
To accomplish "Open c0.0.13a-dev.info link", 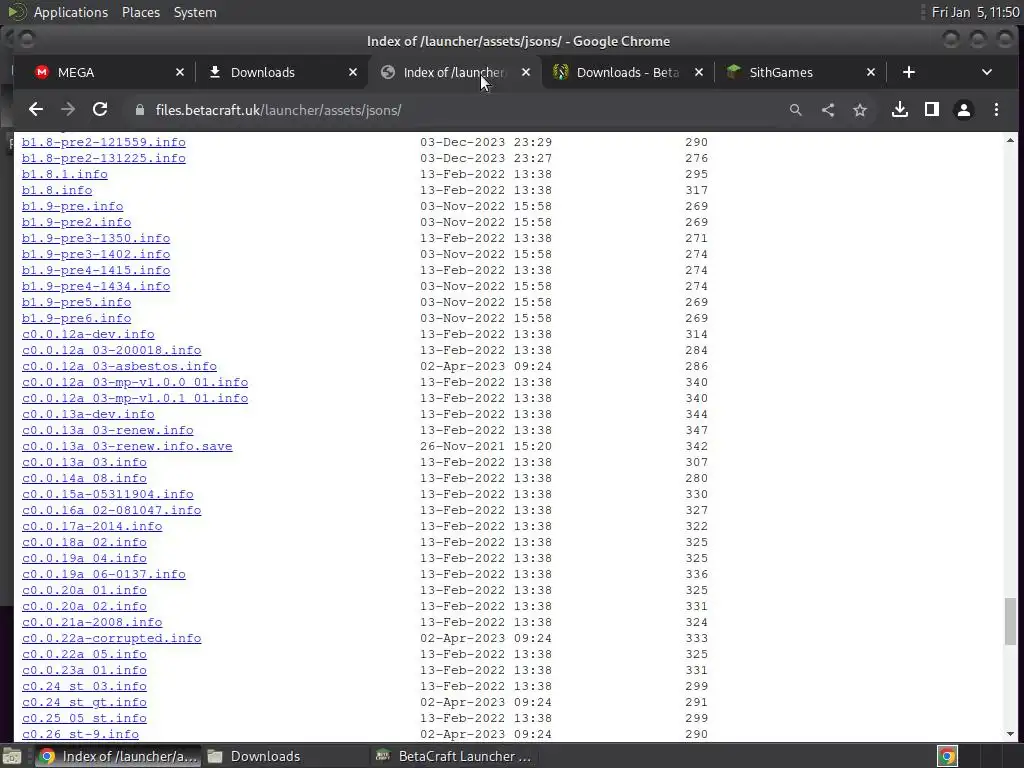I will [x=88, y=414].
